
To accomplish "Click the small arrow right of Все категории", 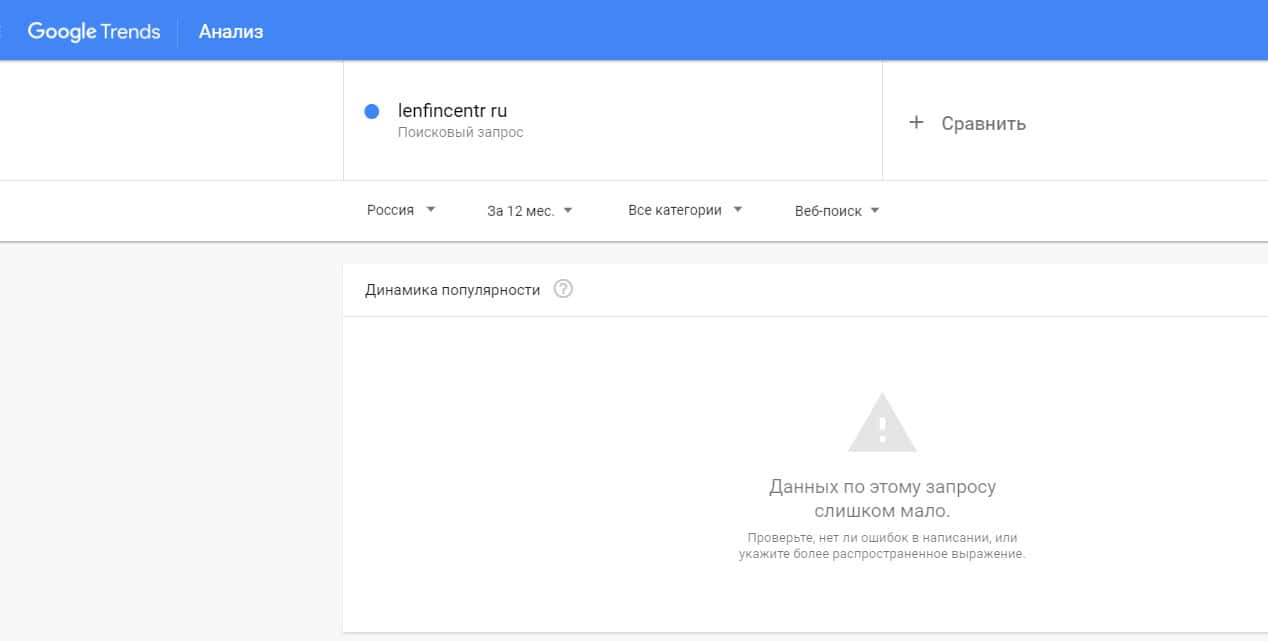I will pos(738,210).
